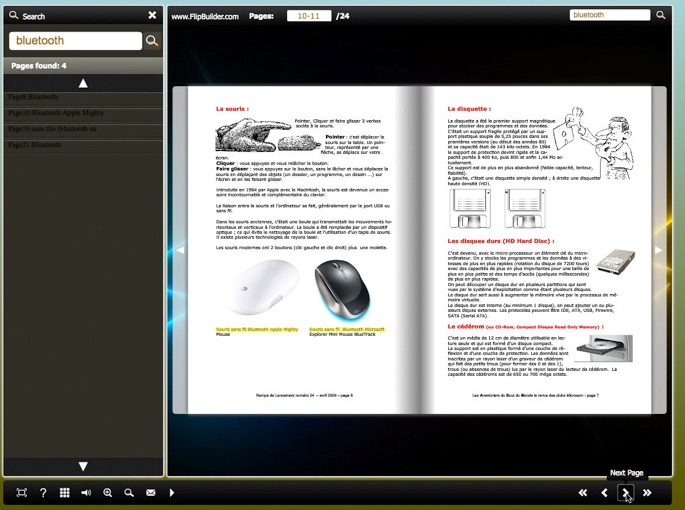Viewport: 685px width, 510px height.
Task: Click highlighted Bluetooth Apple Mighty caption
Action: (257, 330)
